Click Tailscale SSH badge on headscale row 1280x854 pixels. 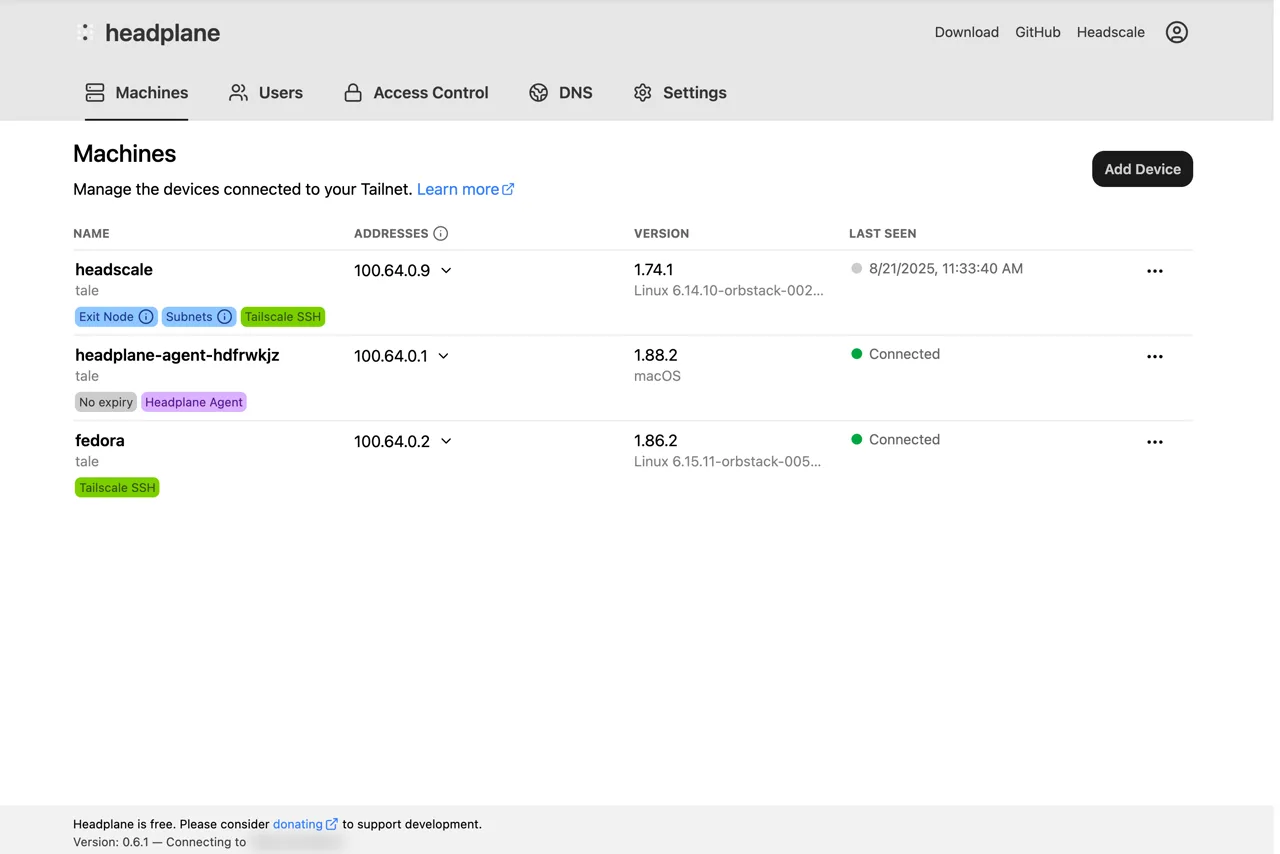(x=283, y=317)
